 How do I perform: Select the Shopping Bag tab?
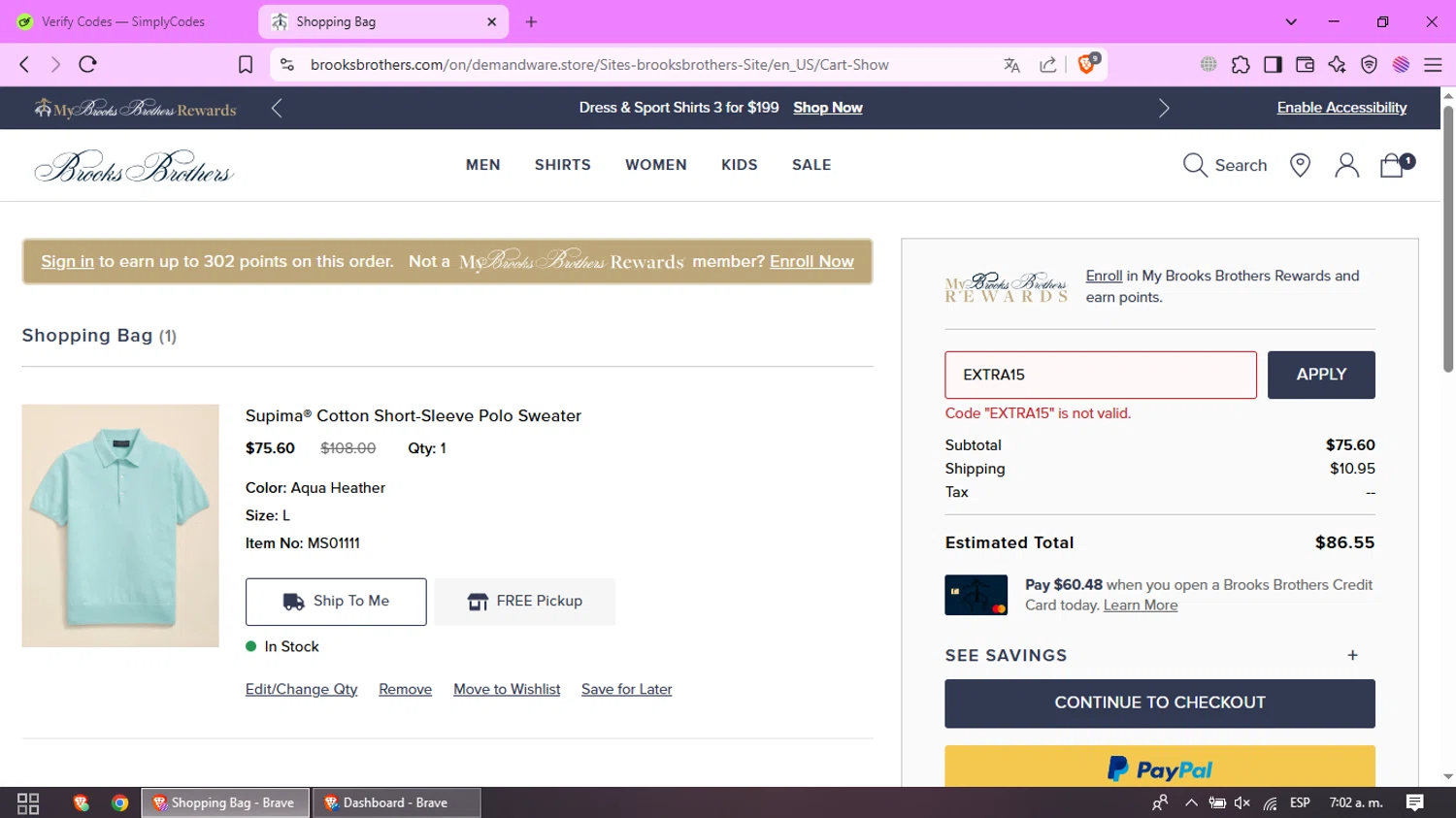383,21
